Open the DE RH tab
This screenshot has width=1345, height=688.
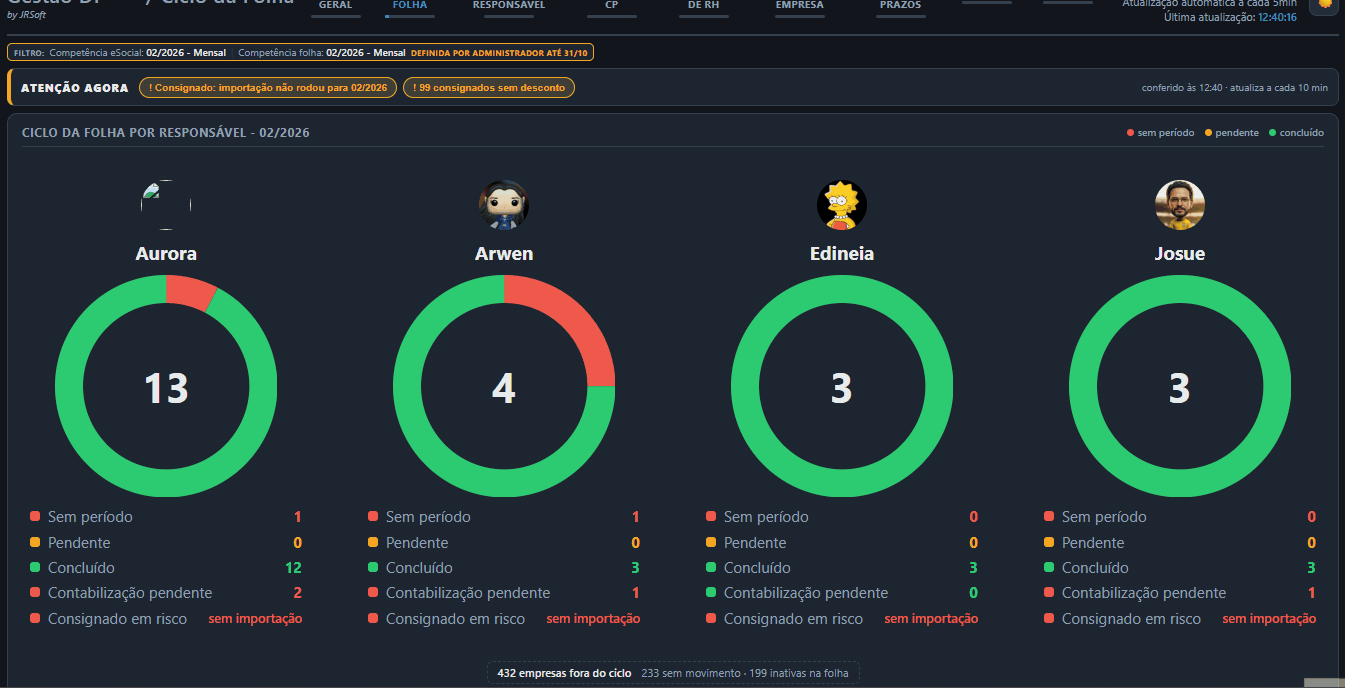point(703,6)
